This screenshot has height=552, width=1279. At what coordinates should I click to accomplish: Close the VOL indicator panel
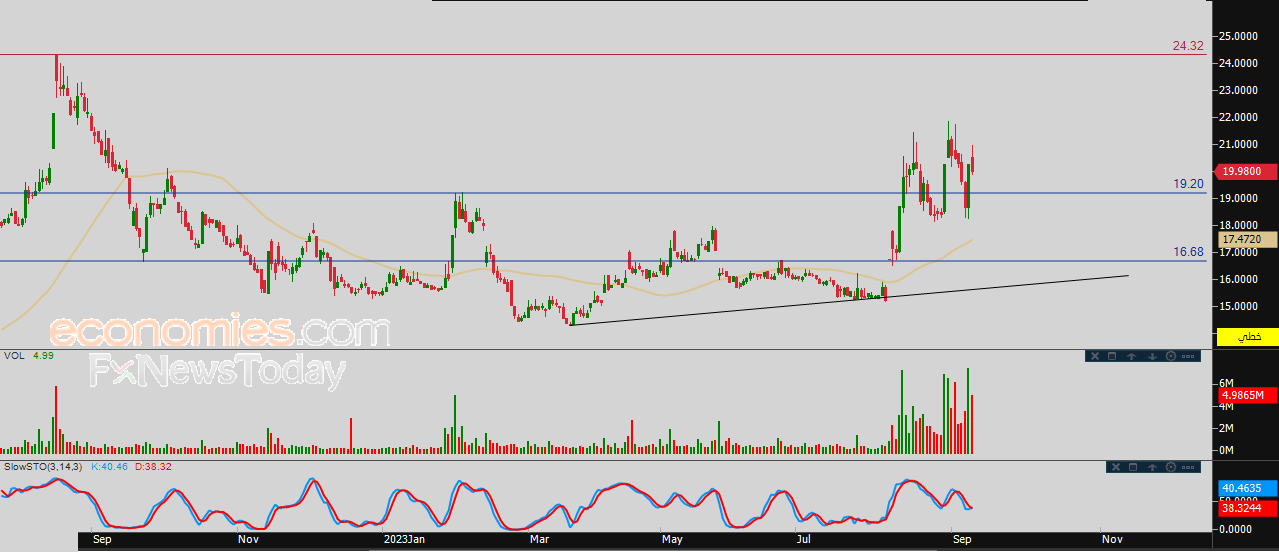[1095, 356]
